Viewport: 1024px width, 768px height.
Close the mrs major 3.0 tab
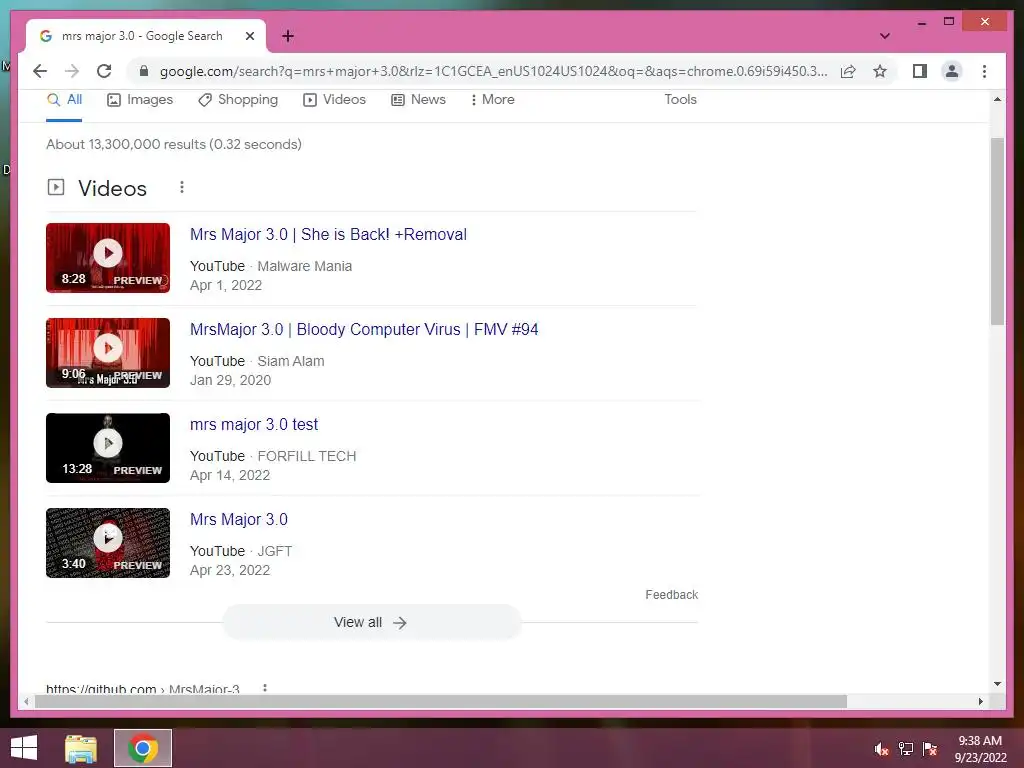click(249, 36)
